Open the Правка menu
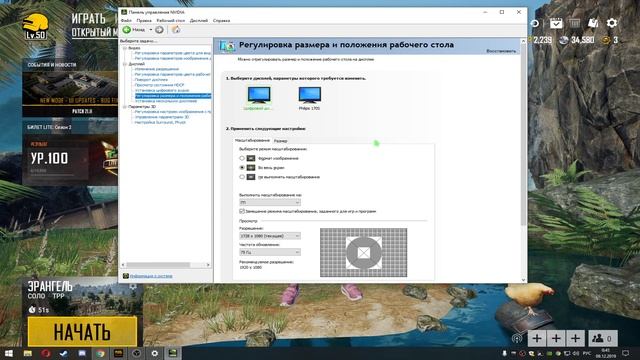 click(144, 20)
